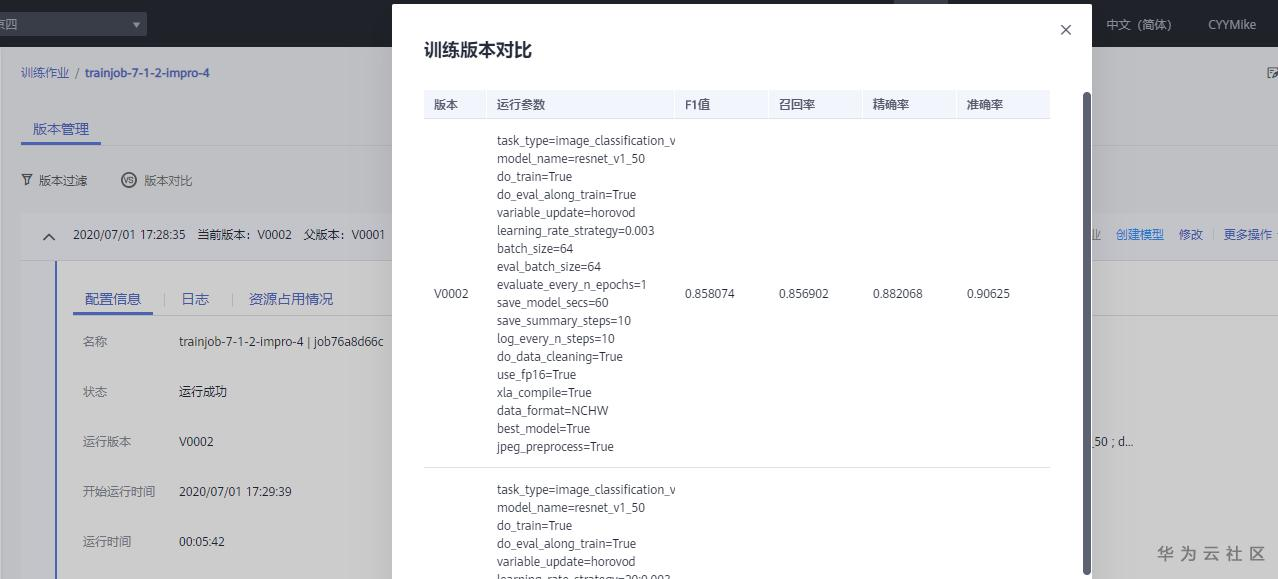Viewport: 1278px width, 579px height.
Task: Switch to the 版本管理 tab
Action: 61,129
